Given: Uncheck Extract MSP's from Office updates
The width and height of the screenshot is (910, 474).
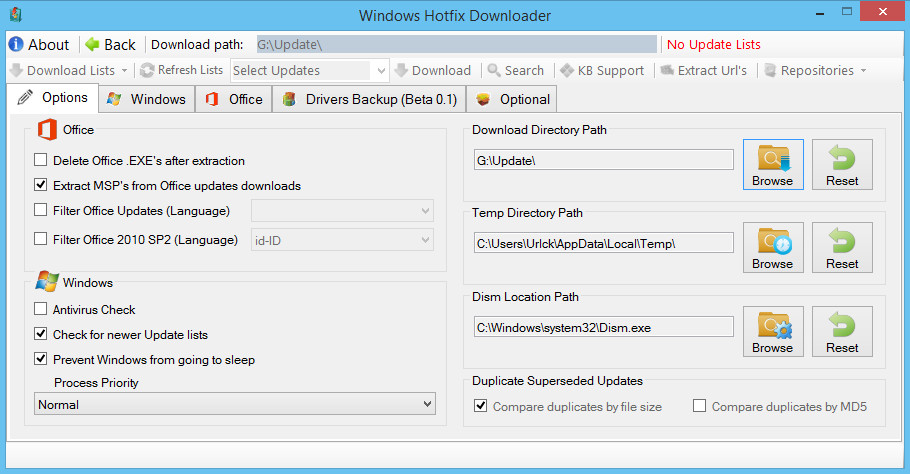Looking at the screenshot, I should 41,184.
